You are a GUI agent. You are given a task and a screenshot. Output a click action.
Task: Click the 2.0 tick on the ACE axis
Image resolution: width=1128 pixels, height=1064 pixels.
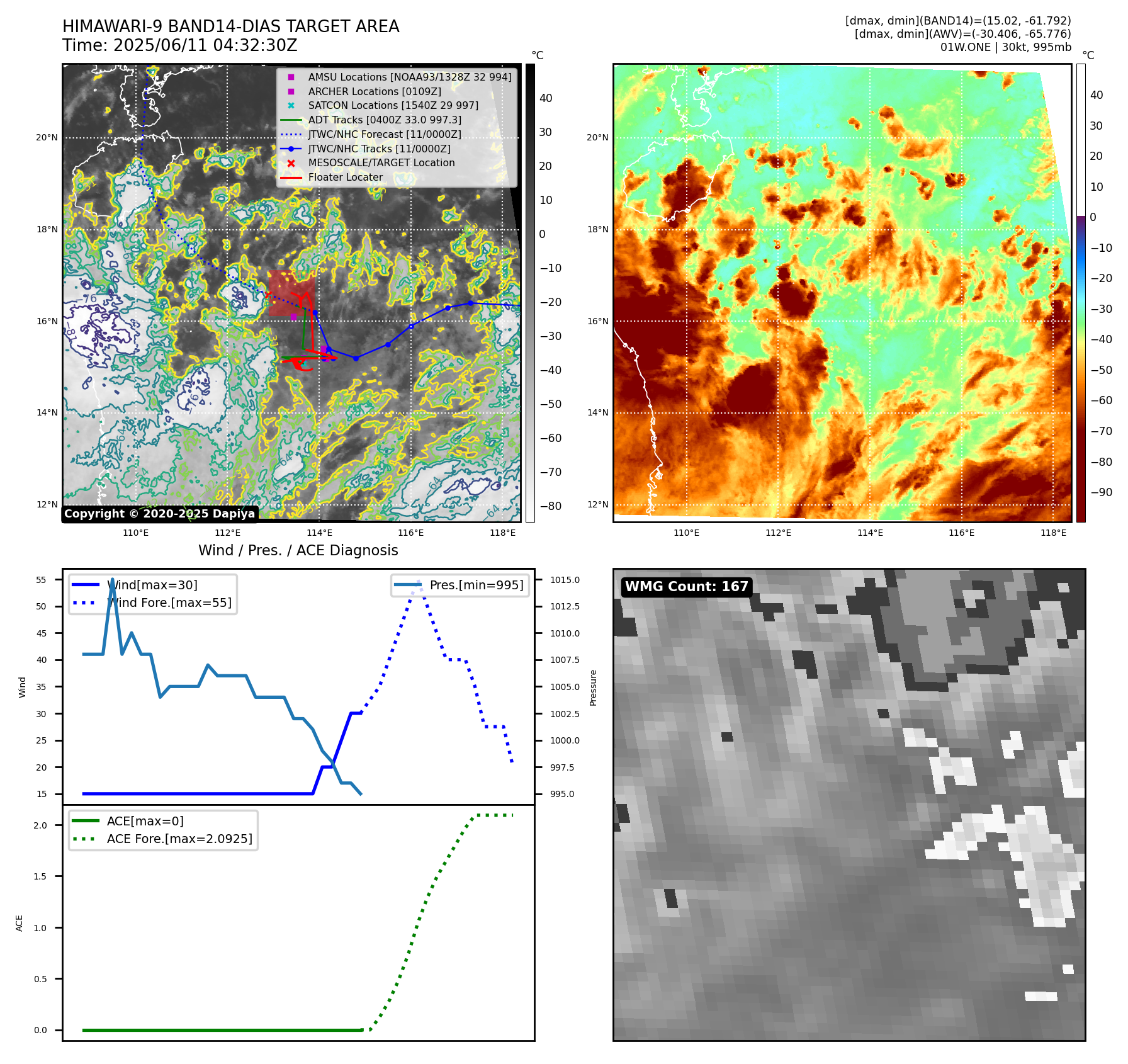click(x=40, y=825)
